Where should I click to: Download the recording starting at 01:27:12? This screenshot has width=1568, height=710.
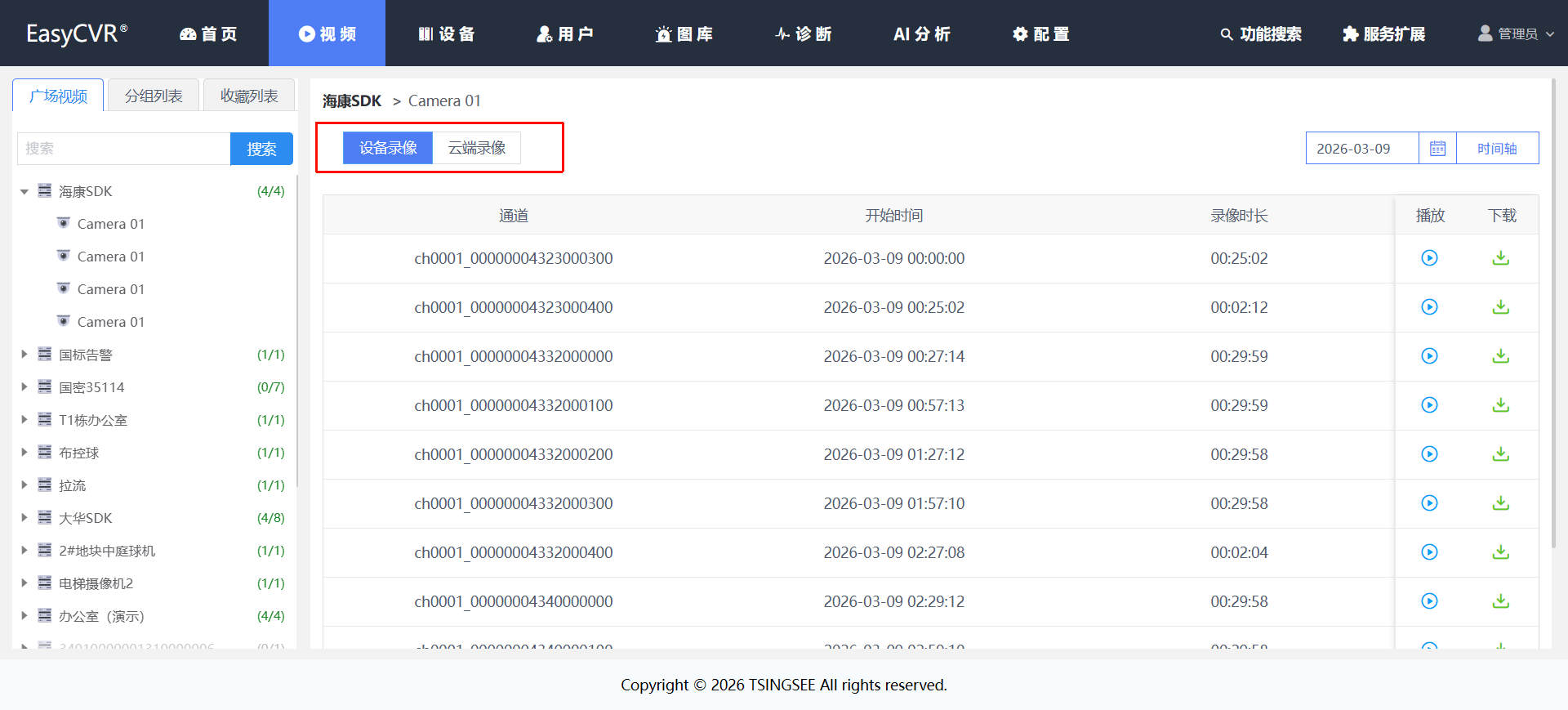pos(1500,454)
